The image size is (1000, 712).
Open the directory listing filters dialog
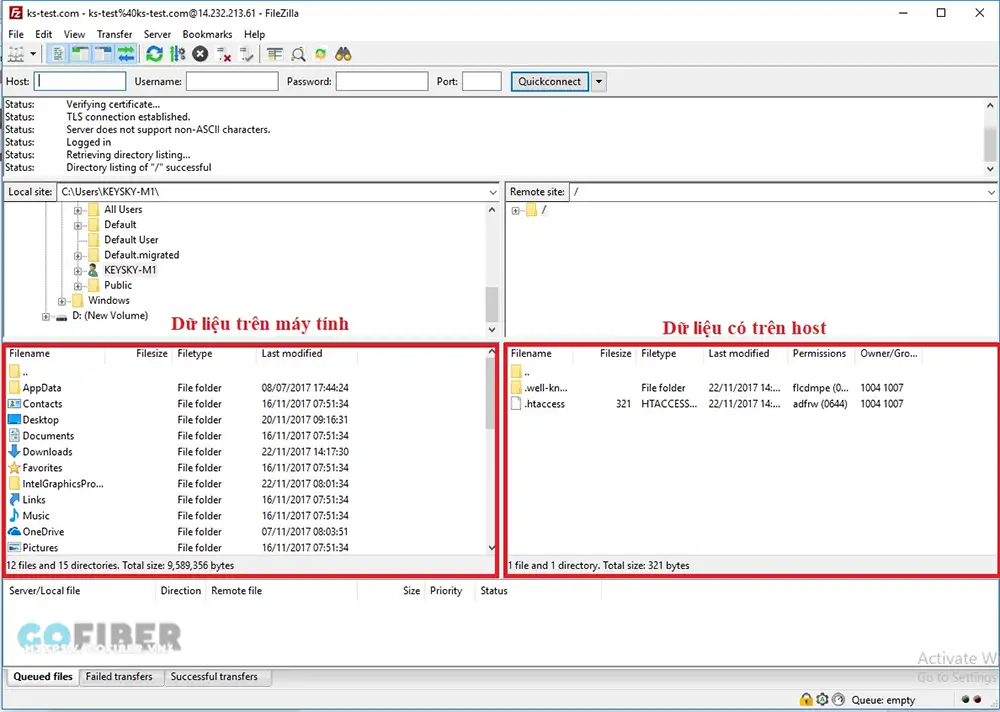pyautogui.click(x=275, y=54)
